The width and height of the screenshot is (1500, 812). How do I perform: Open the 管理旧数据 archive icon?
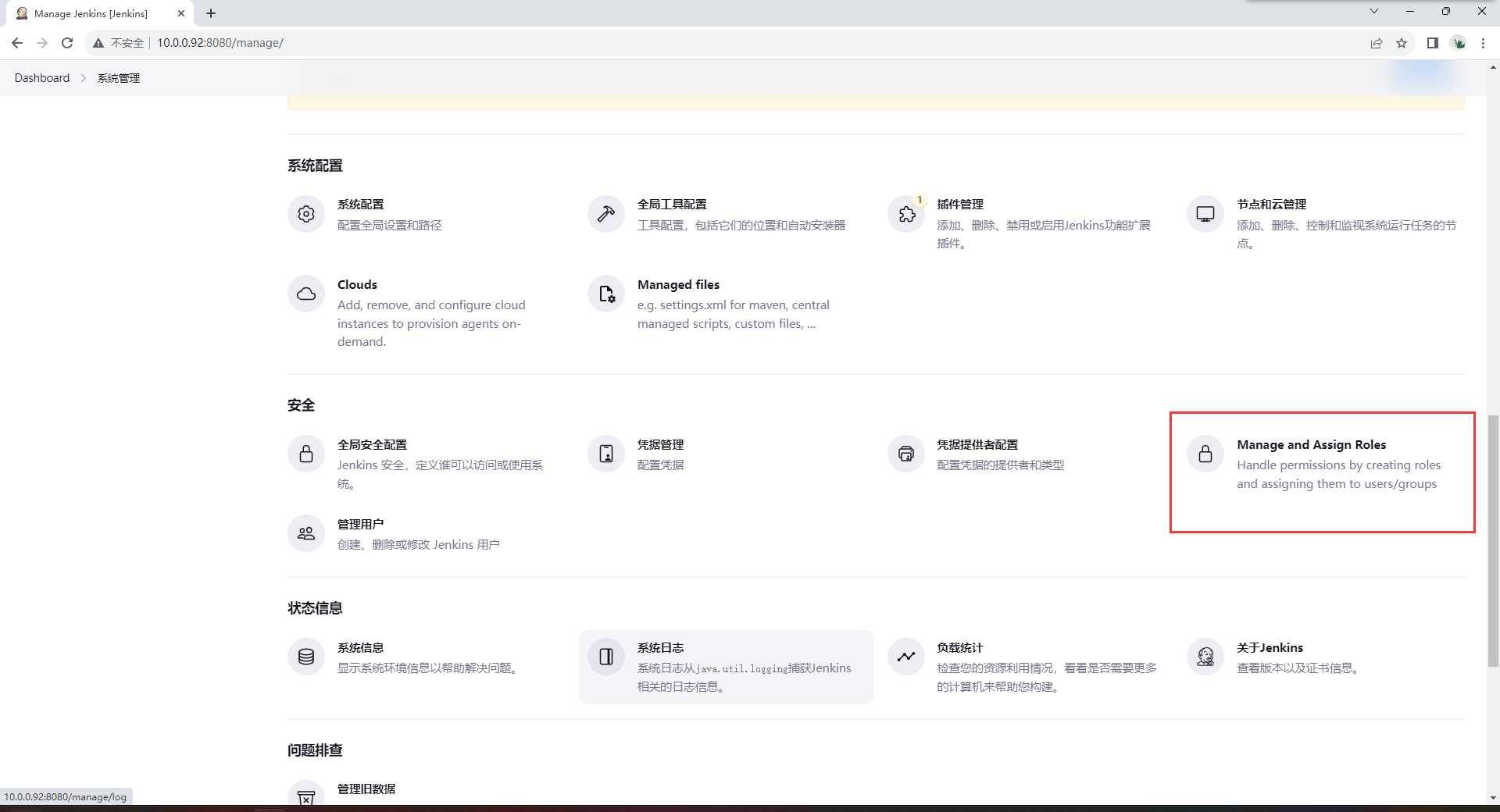[306, 795]
